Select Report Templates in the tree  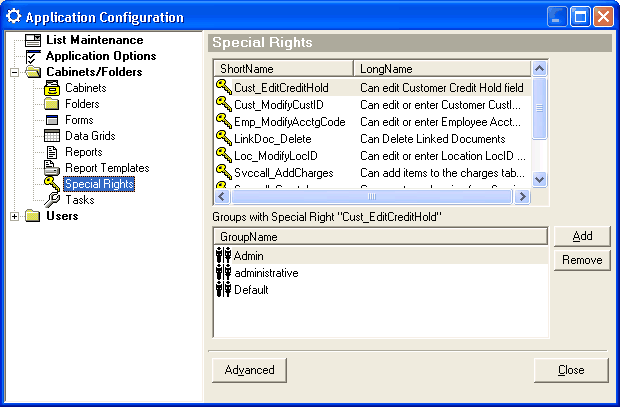[107, 168]
